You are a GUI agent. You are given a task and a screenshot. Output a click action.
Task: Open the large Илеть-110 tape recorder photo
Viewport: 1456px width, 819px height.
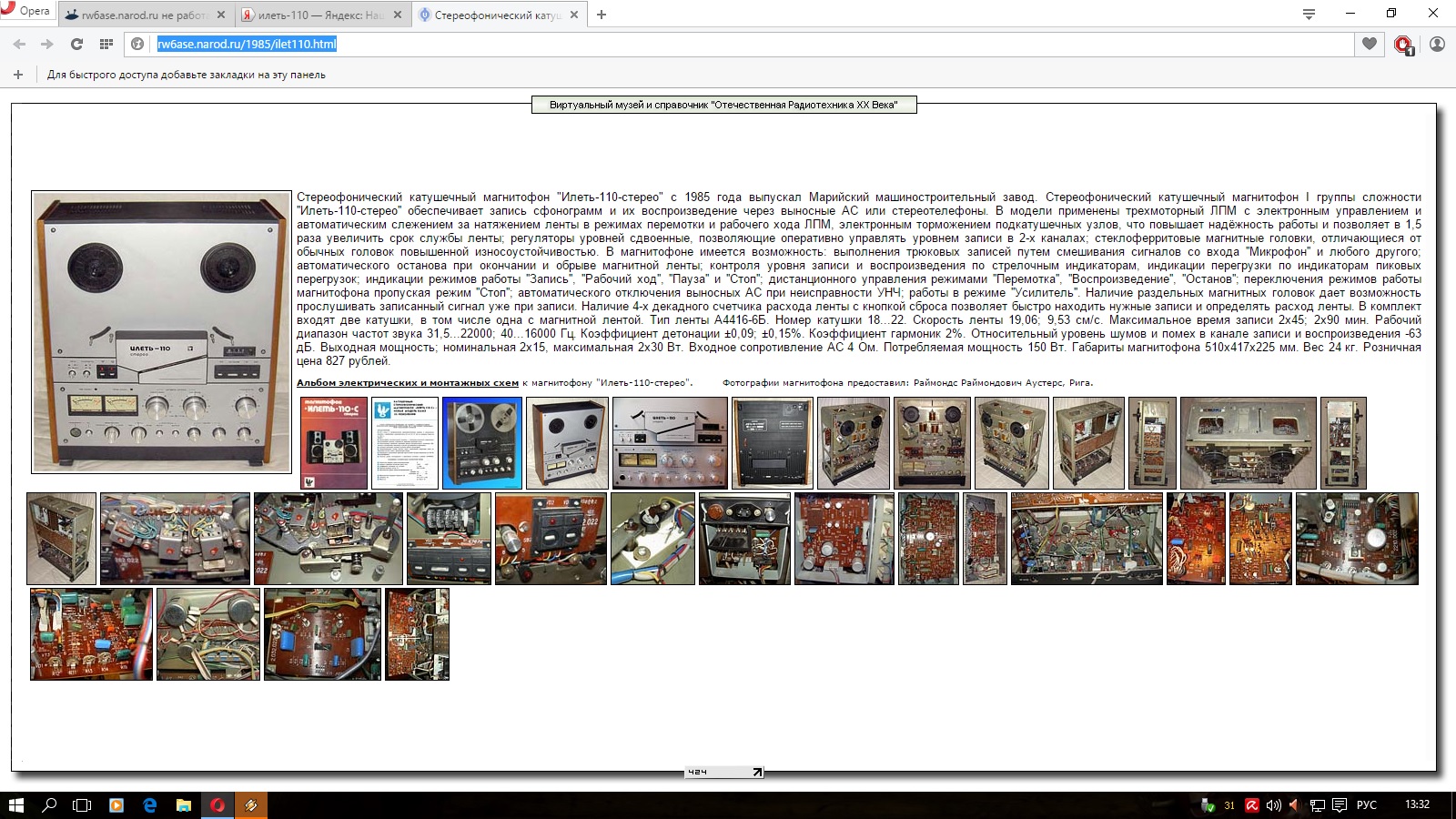[161, 332]
